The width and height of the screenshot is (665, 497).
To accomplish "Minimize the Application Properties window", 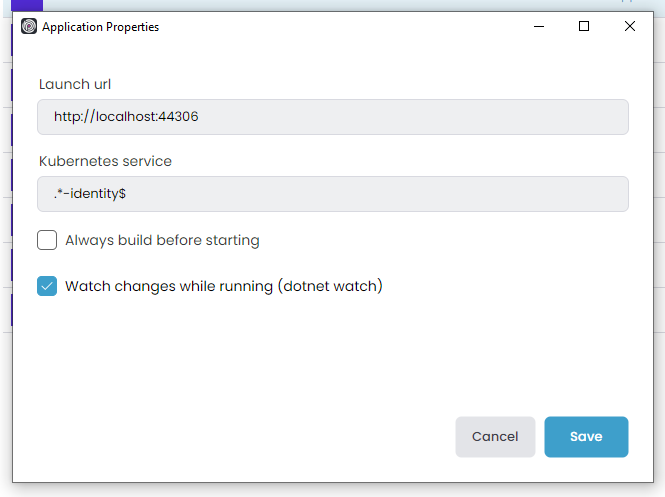I will tap(539, 27).
